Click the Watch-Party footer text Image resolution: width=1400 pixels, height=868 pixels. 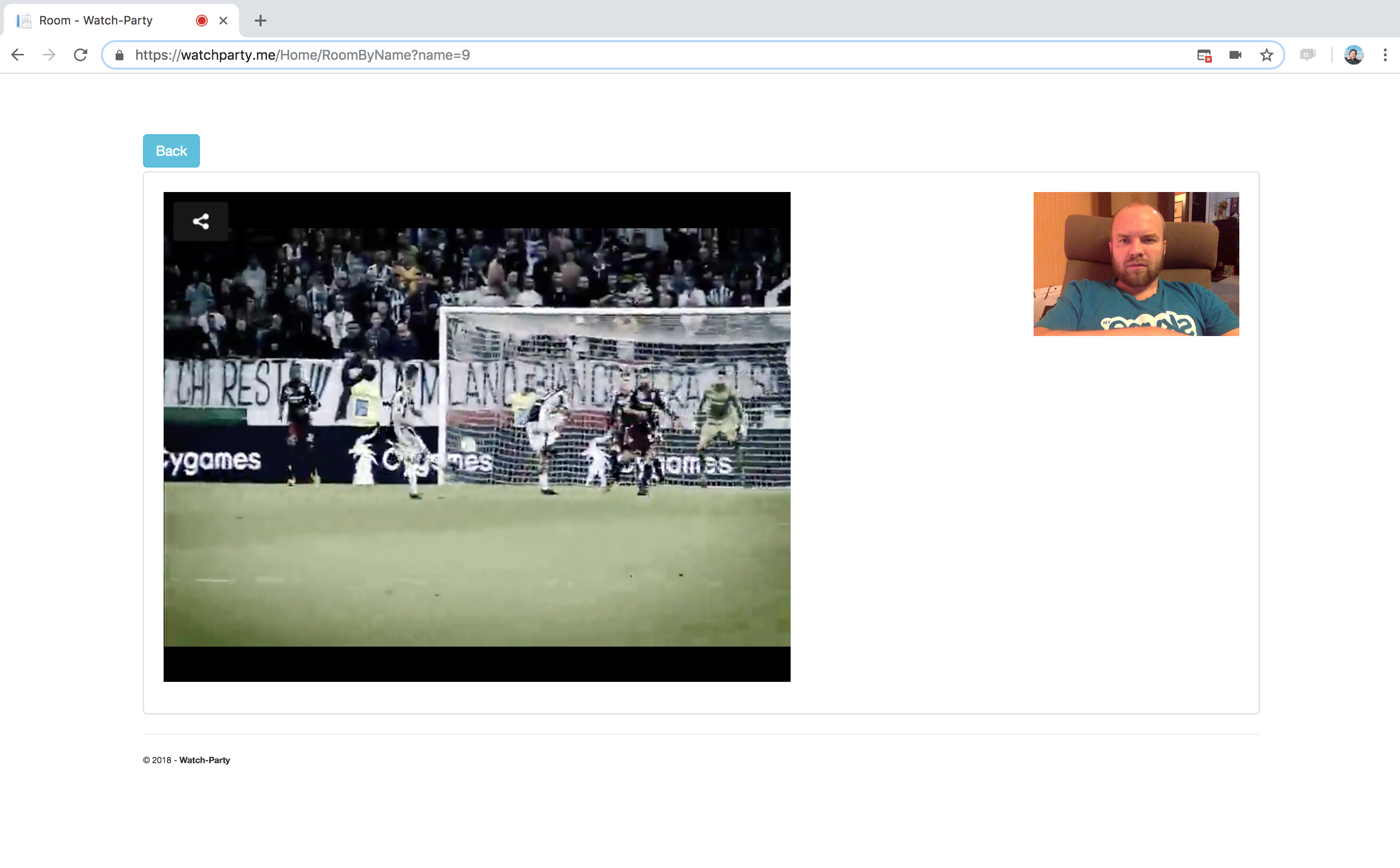(204, 760)
